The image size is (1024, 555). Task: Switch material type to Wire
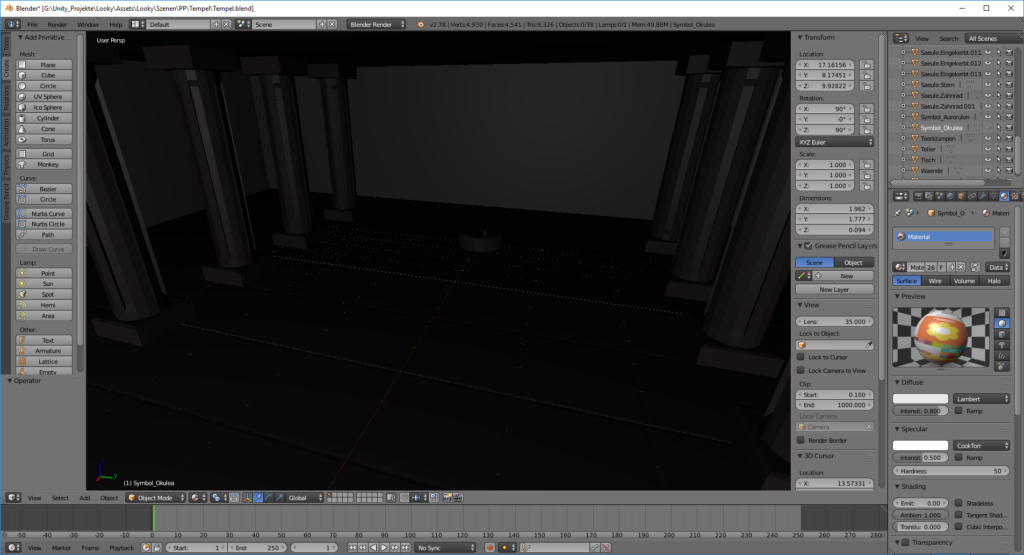pyautogui.click(x=935, y=281)
